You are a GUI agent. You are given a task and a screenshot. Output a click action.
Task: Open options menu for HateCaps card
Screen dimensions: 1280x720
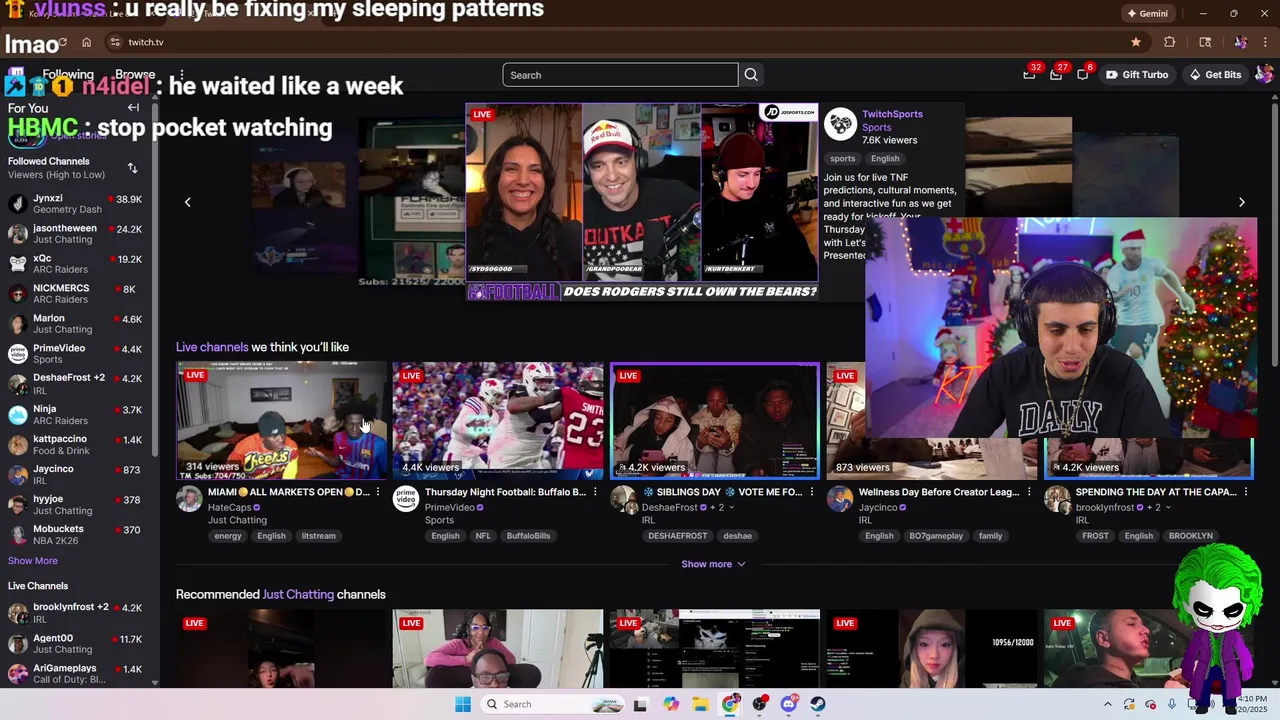coord(378,492)
